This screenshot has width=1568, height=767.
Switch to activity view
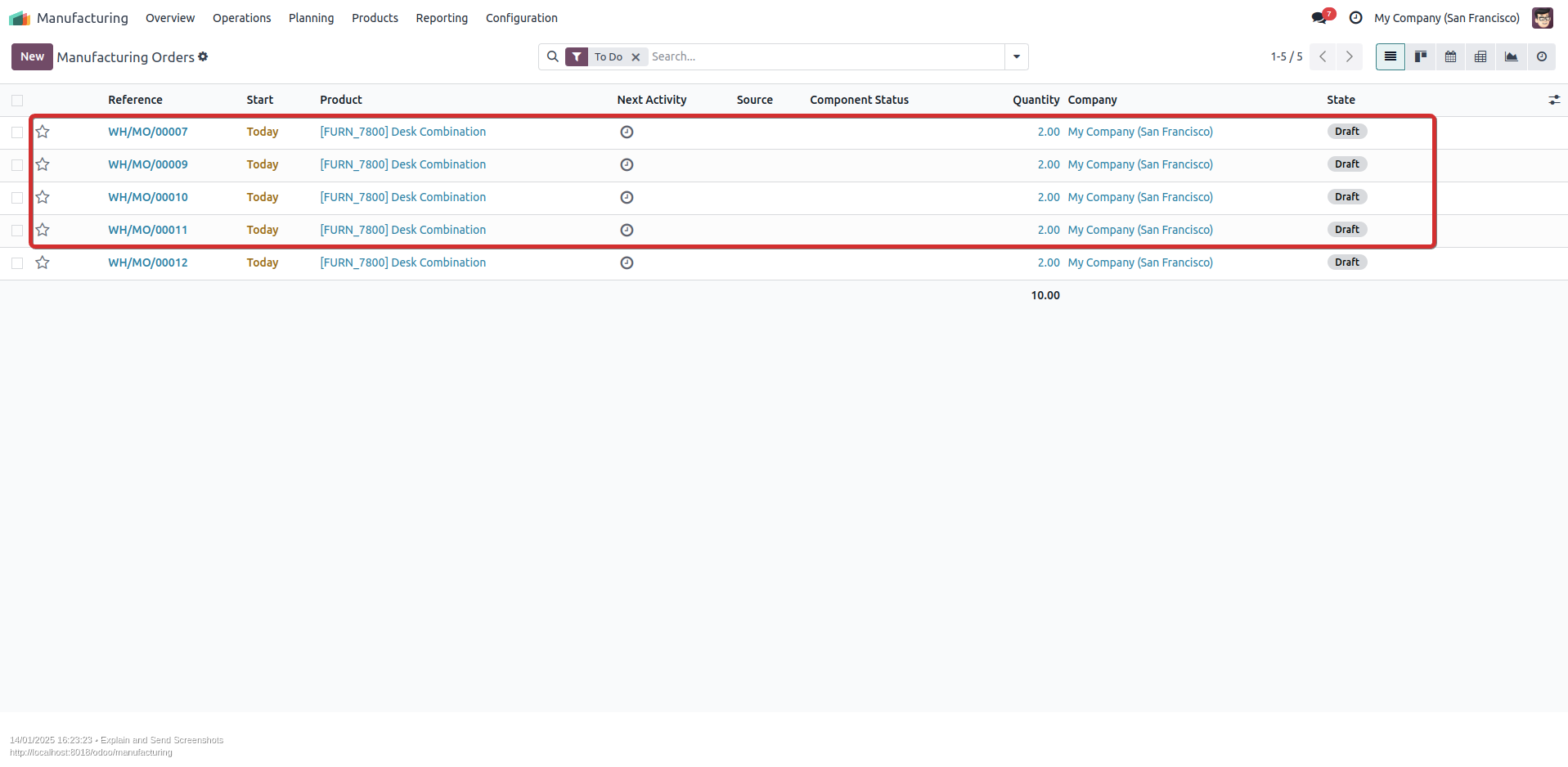click(1542, 56)
